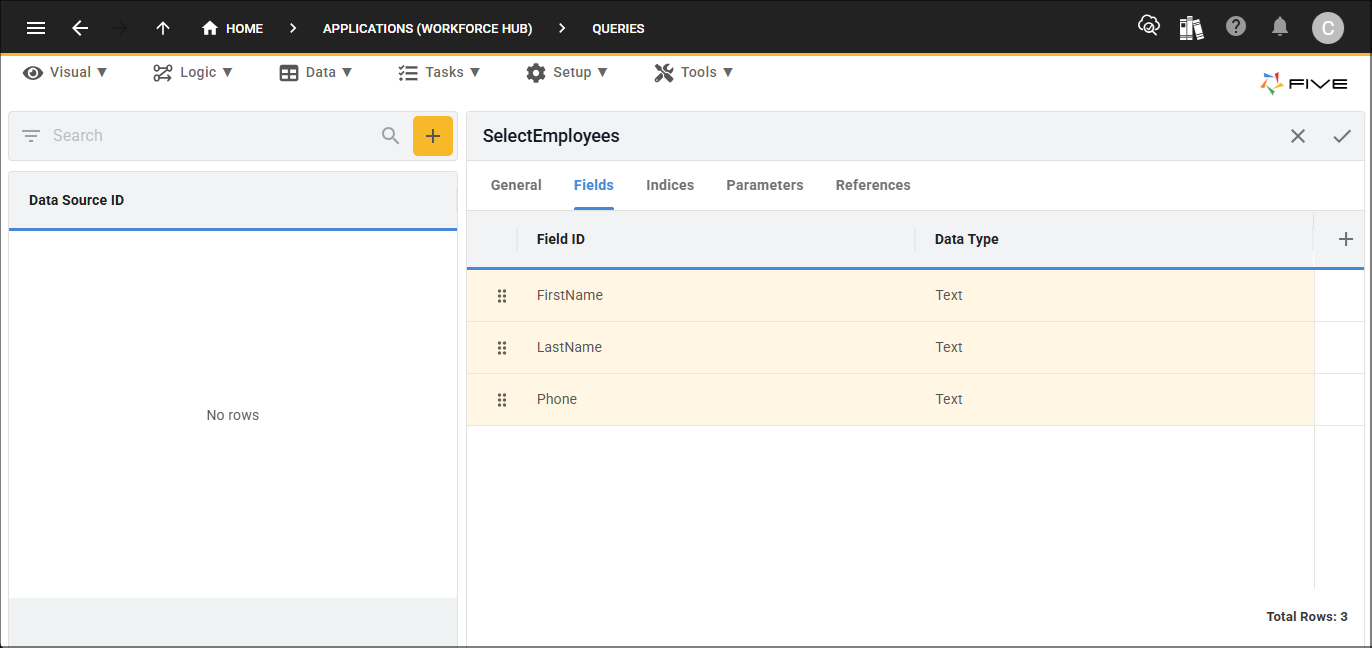This screenshot has width=1372, height=648.
Task: Expand the Logic menu
Action: 193,72
